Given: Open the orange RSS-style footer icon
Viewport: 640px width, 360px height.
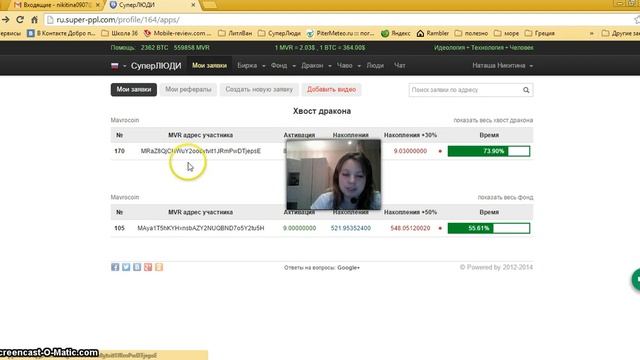Looking at the screenshot, I should 159,267.
